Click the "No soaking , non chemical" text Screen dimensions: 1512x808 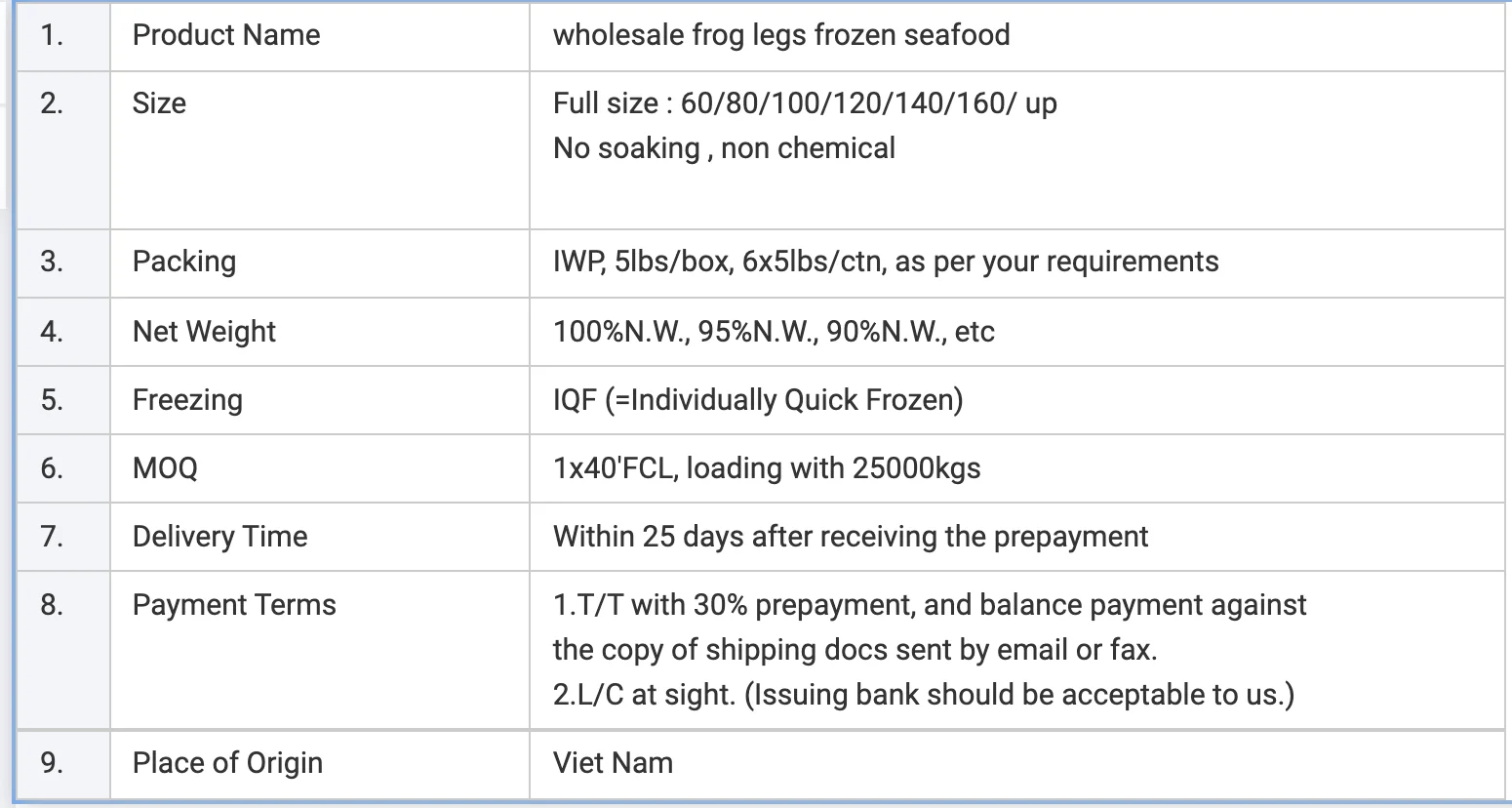[x=723, y=148]
